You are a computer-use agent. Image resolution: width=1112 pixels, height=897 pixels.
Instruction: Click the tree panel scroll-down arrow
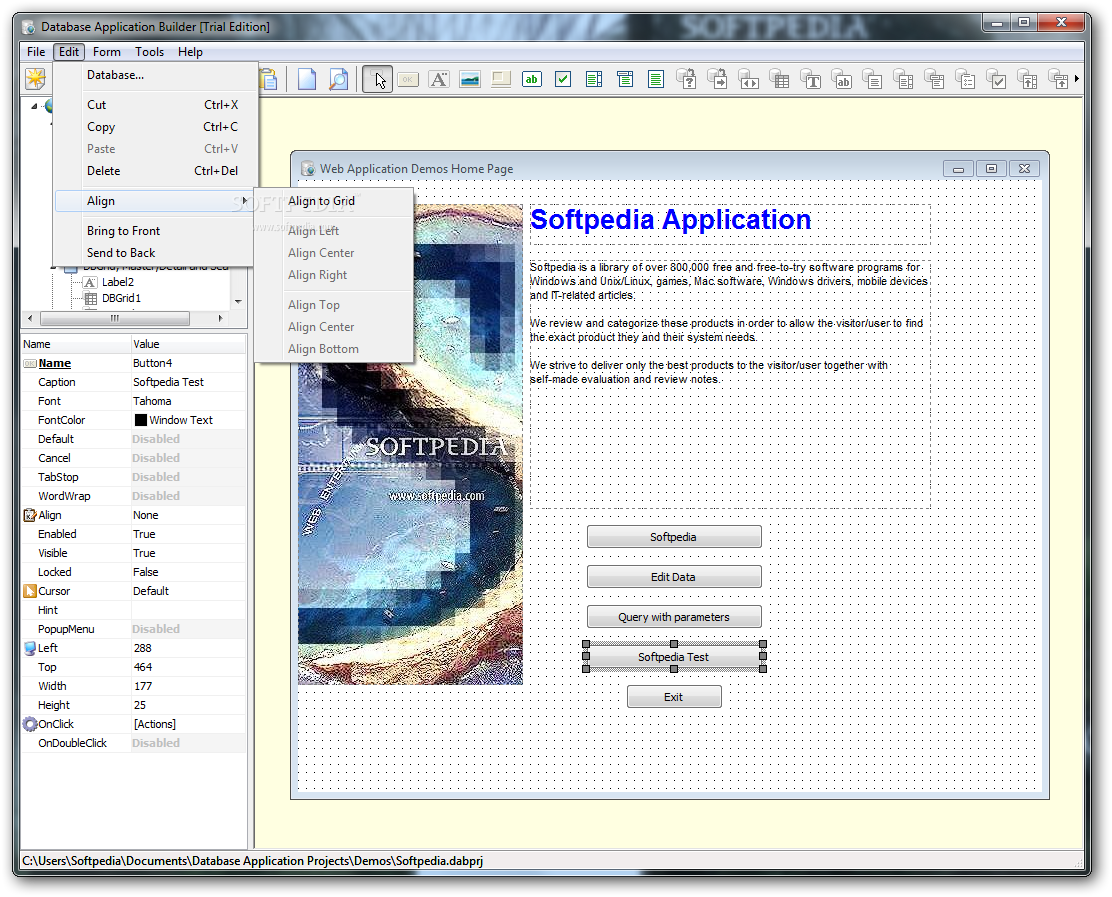[238, 301]
